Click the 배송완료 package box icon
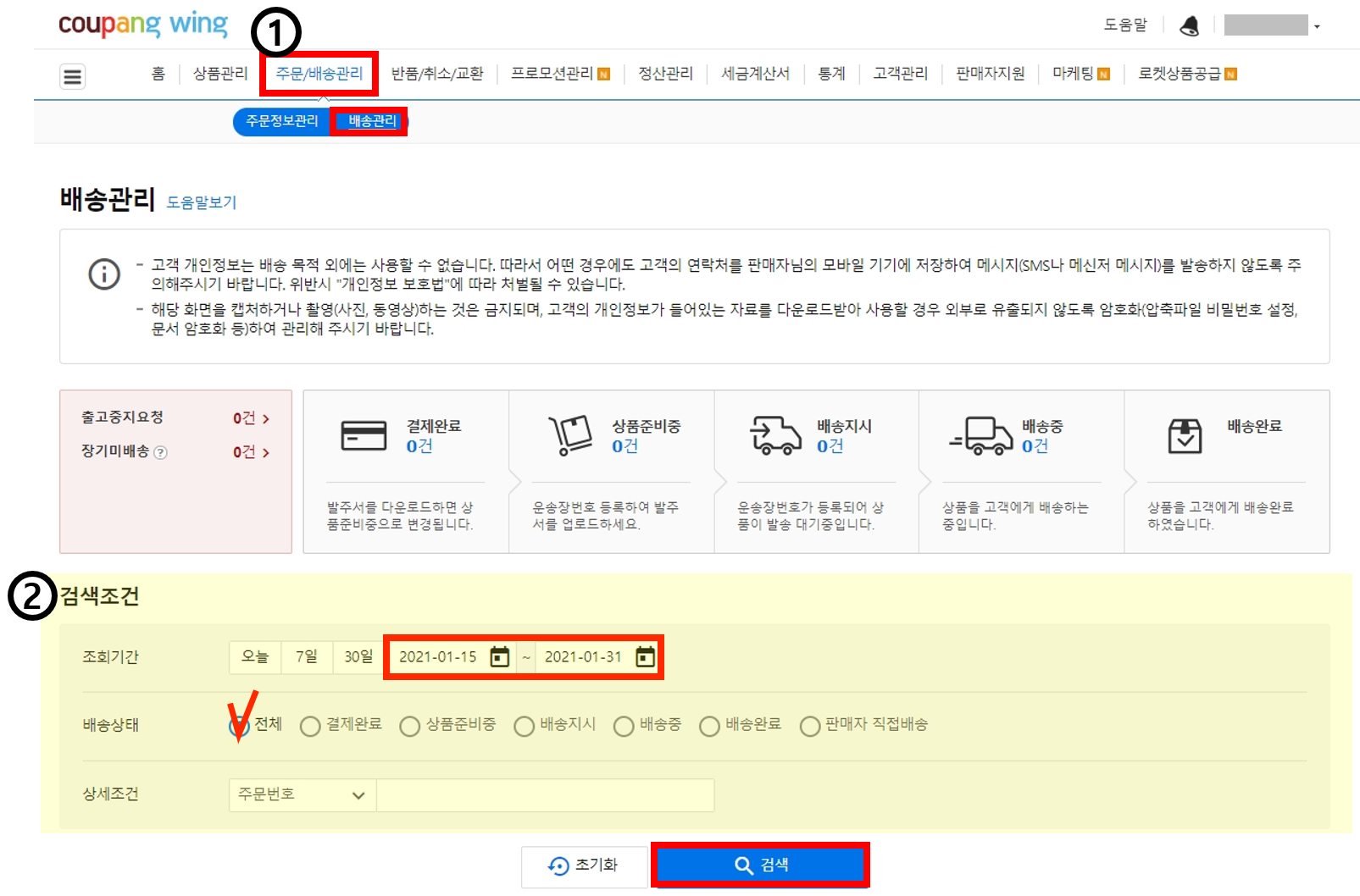1360x896 pixels. [1185, 434]
